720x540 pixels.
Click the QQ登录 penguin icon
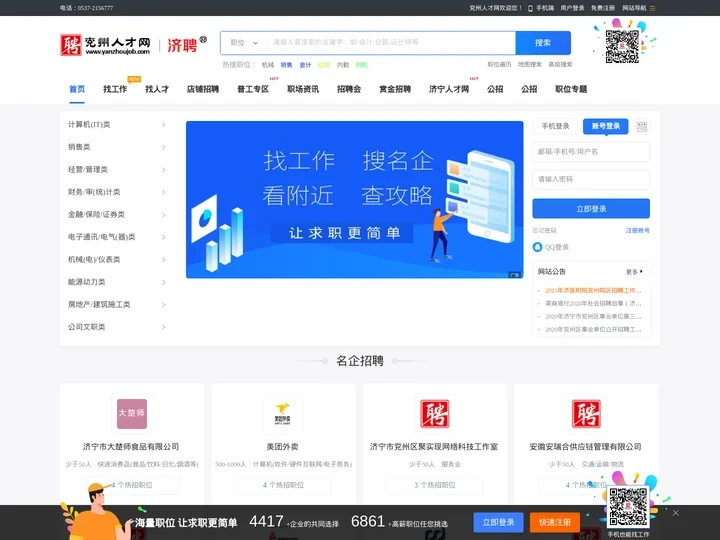(537, 247)
